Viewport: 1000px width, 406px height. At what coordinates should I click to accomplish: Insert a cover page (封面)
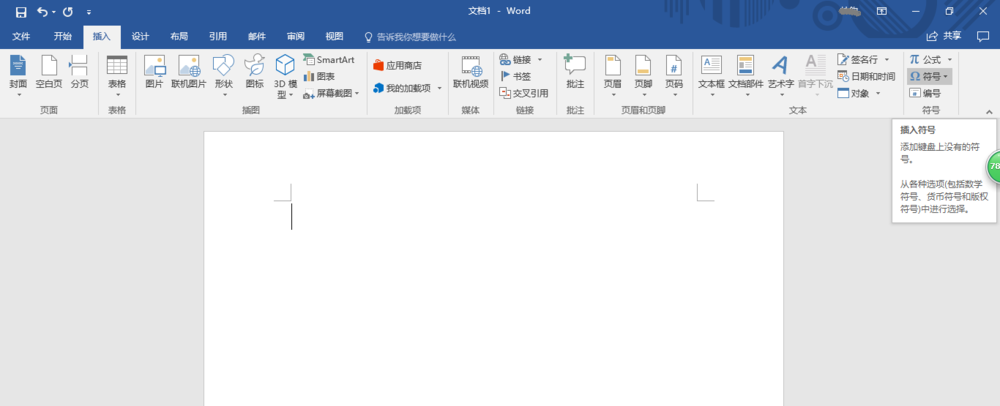(18, 72)
